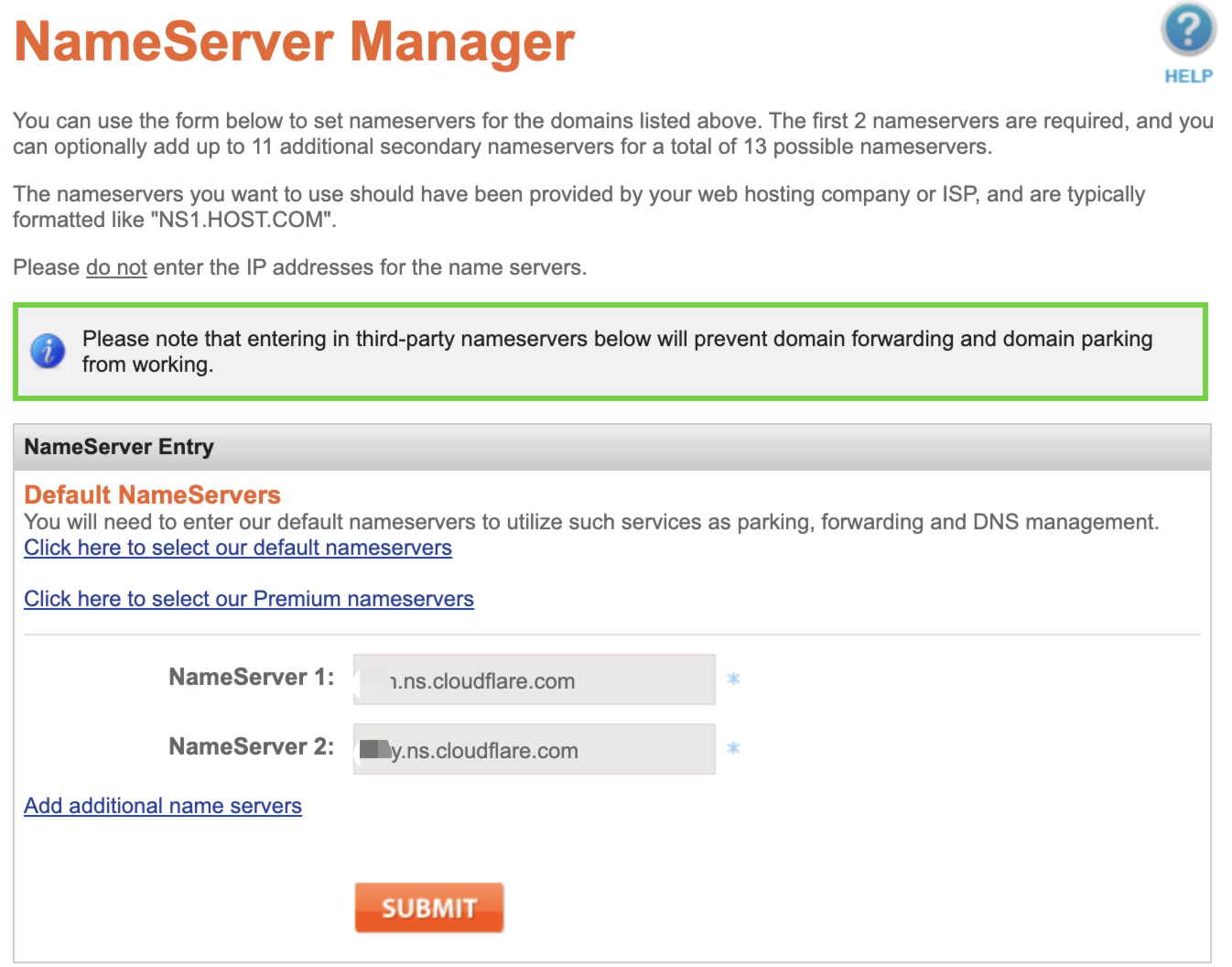The width and height of the screenshot is (1232, 967).
Task: Select our default nameservers link
Action: (x=238, y=548)
